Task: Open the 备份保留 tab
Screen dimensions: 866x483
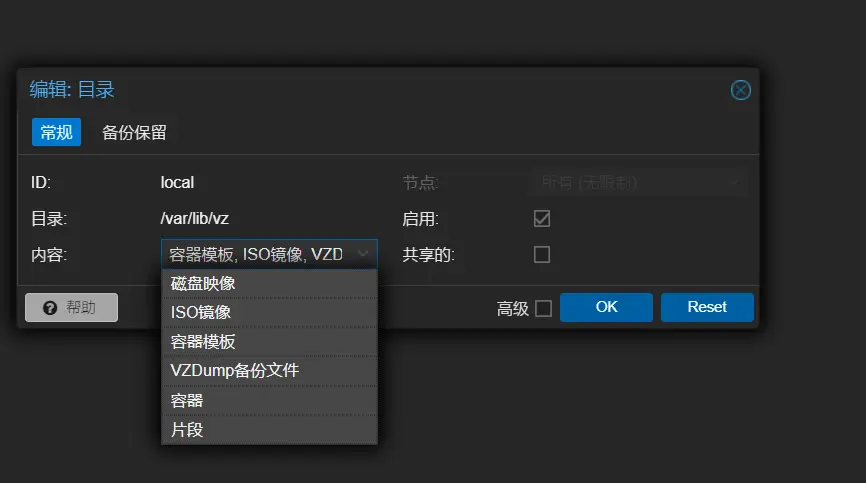Action: click(x=134, y=133)
